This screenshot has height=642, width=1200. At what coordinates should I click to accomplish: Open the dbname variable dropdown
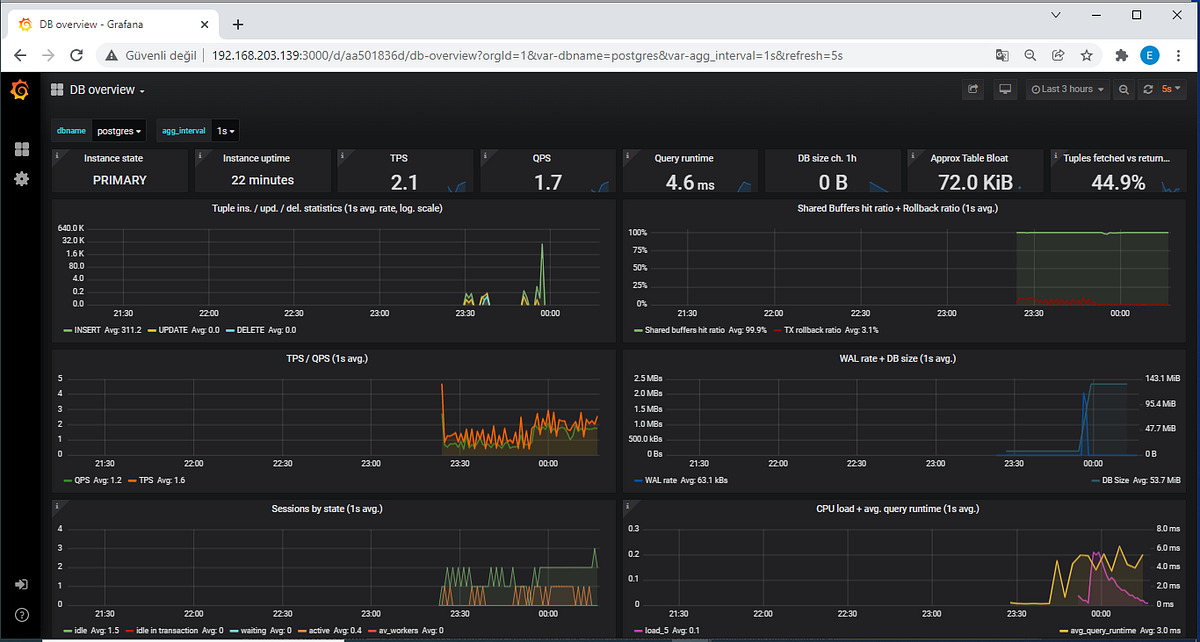coord(119,130)
